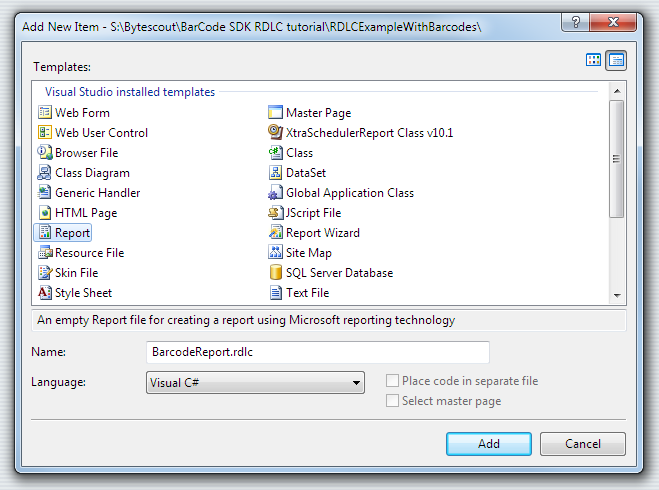Click scroll down arrow in templates list
The height and width of the screenshot is (490, 659).
(617, 295)
